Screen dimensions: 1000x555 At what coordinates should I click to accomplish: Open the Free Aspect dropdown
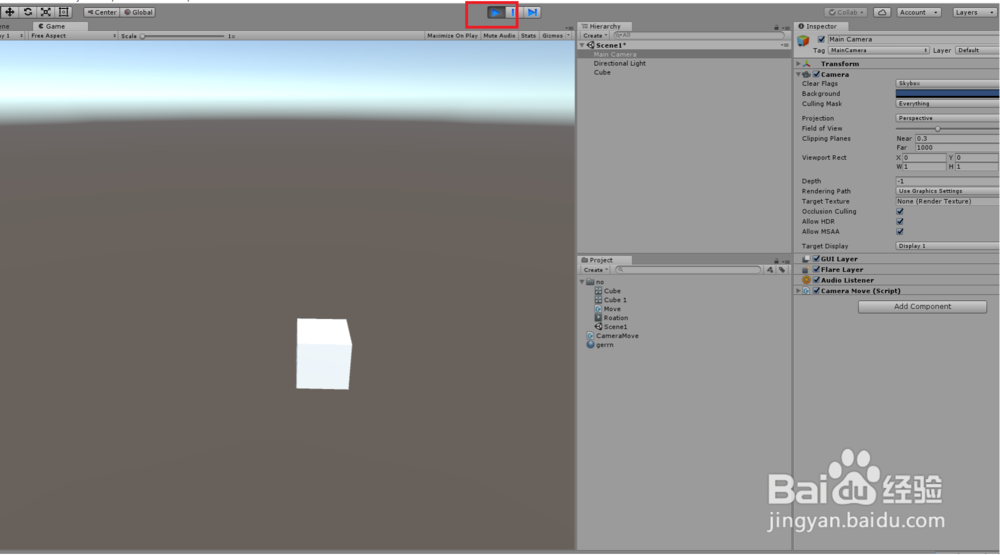(73, 36)
